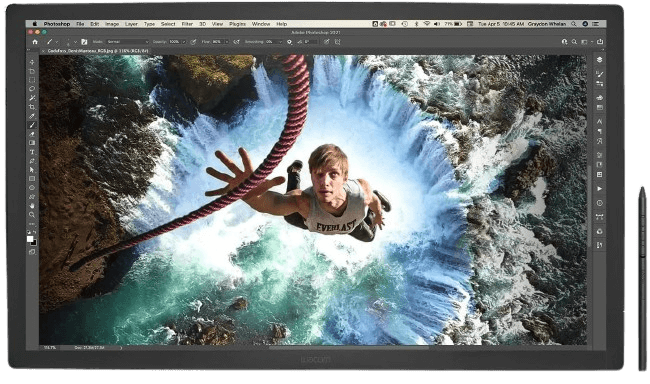650x384 pixels.
Task: Open the Photoshop application menu
Action: click(57, 24)
